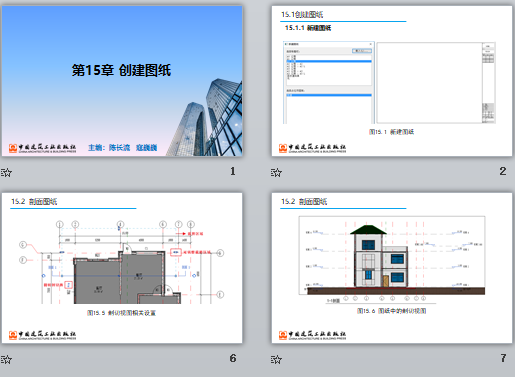This screenshot has width=515, height=377.
Task: Click the caption 图15.5 on slide 6
Action: coord(121,313)
